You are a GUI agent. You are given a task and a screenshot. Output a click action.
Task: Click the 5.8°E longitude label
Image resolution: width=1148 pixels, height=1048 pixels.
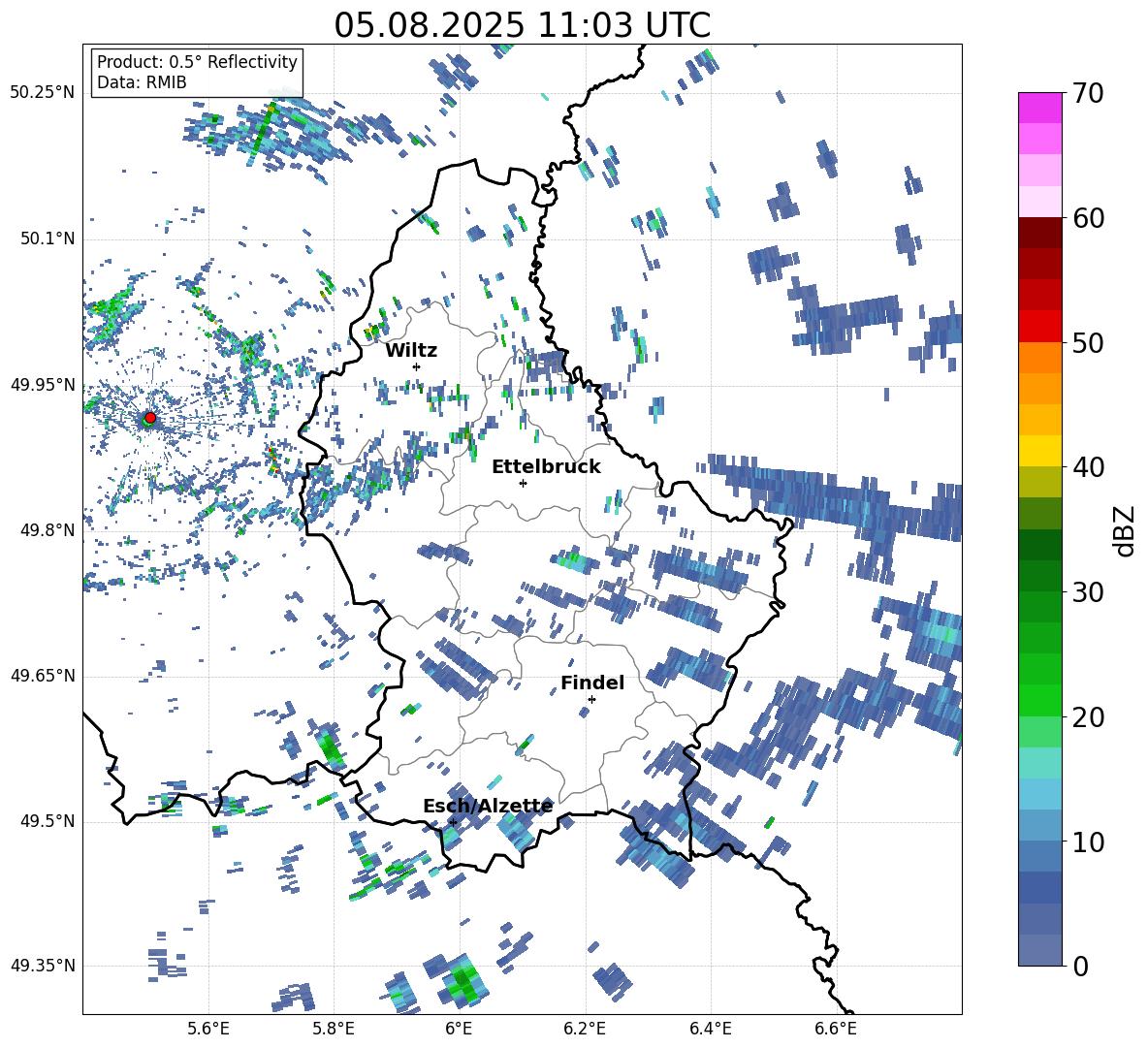(x=334, y=1029)
